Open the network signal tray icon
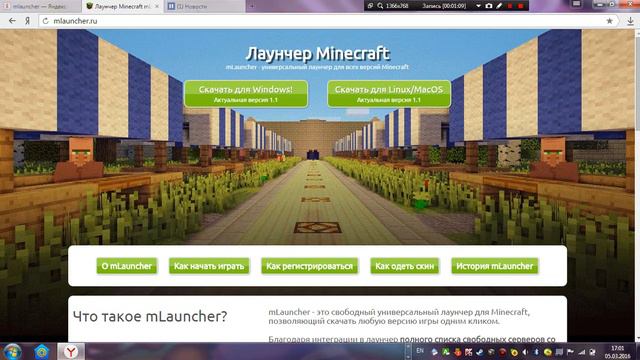Viewport: 640px width, 360px height. (x=582, y=352)
